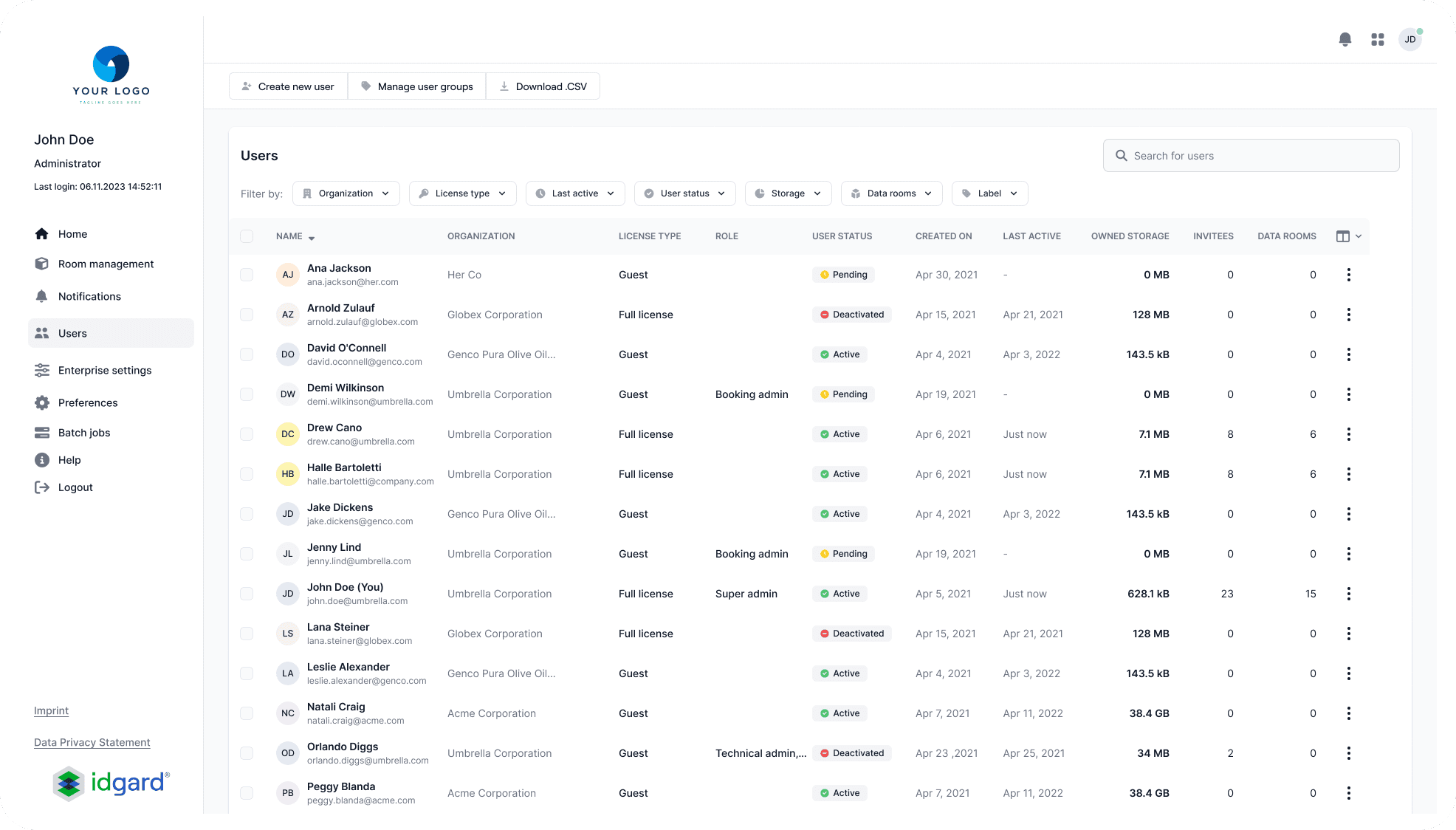
Task: Open row actions for Peggy Blanda
Action: tap(1349, 793)
